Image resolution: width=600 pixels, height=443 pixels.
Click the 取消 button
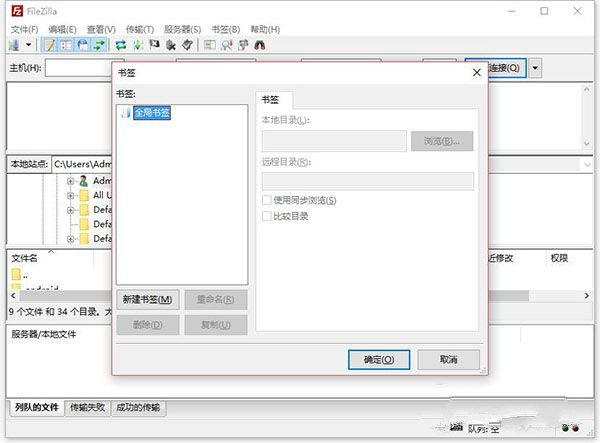point(448,360)
